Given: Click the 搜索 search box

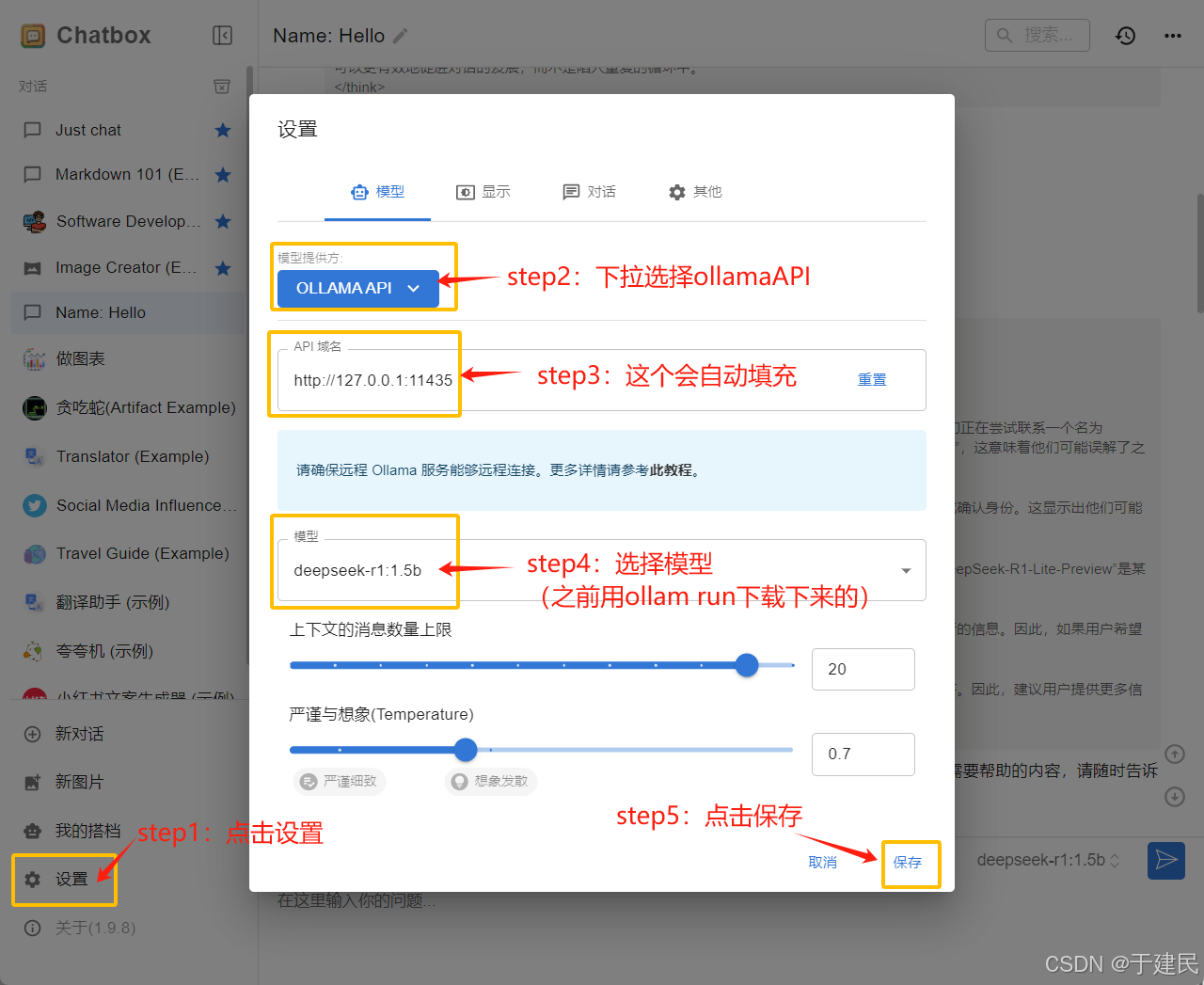Looking at the screenshot, I should click(1038, 36).
